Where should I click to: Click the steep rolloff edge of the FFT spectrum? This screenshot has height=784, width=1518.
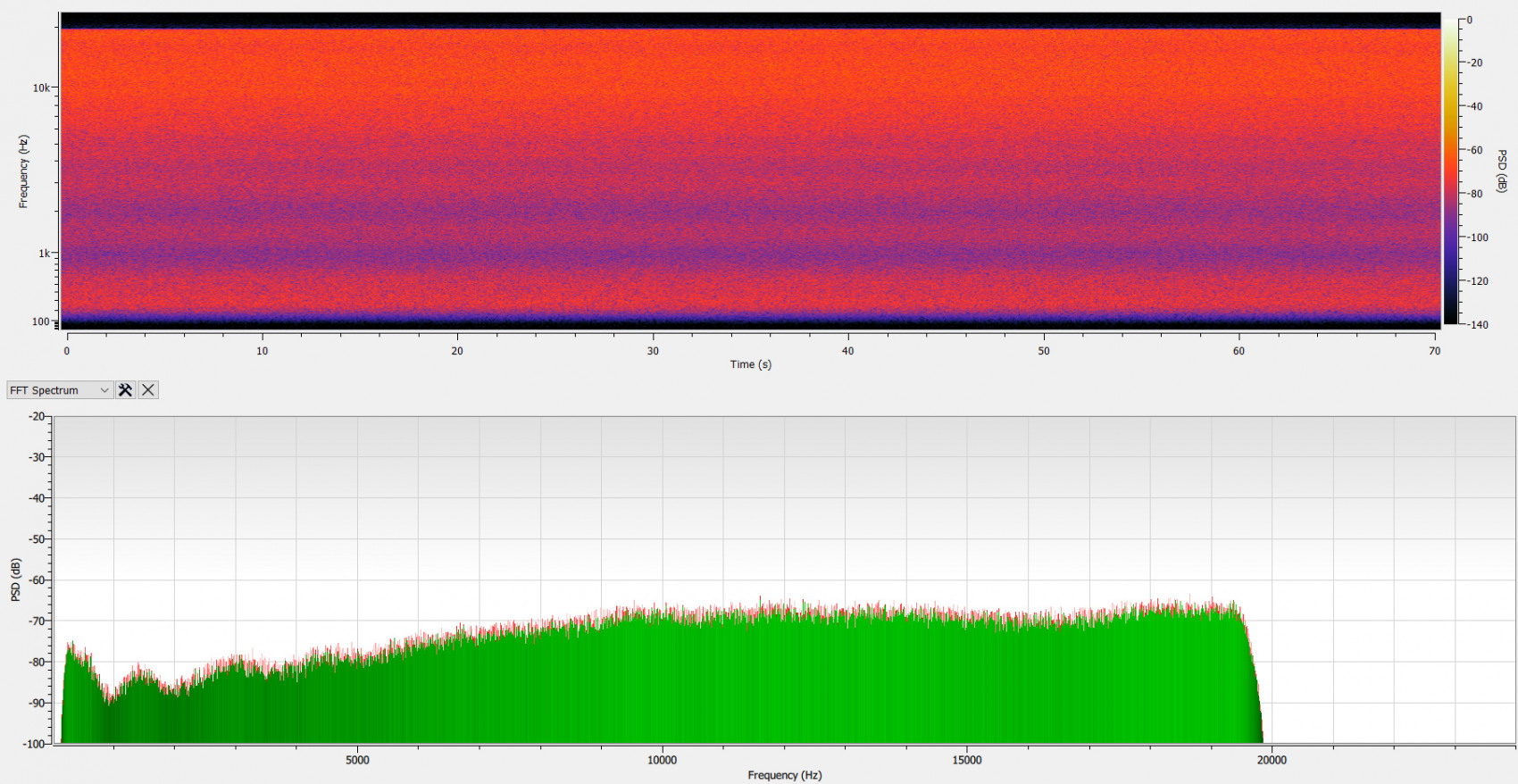tap(1254, 679)
